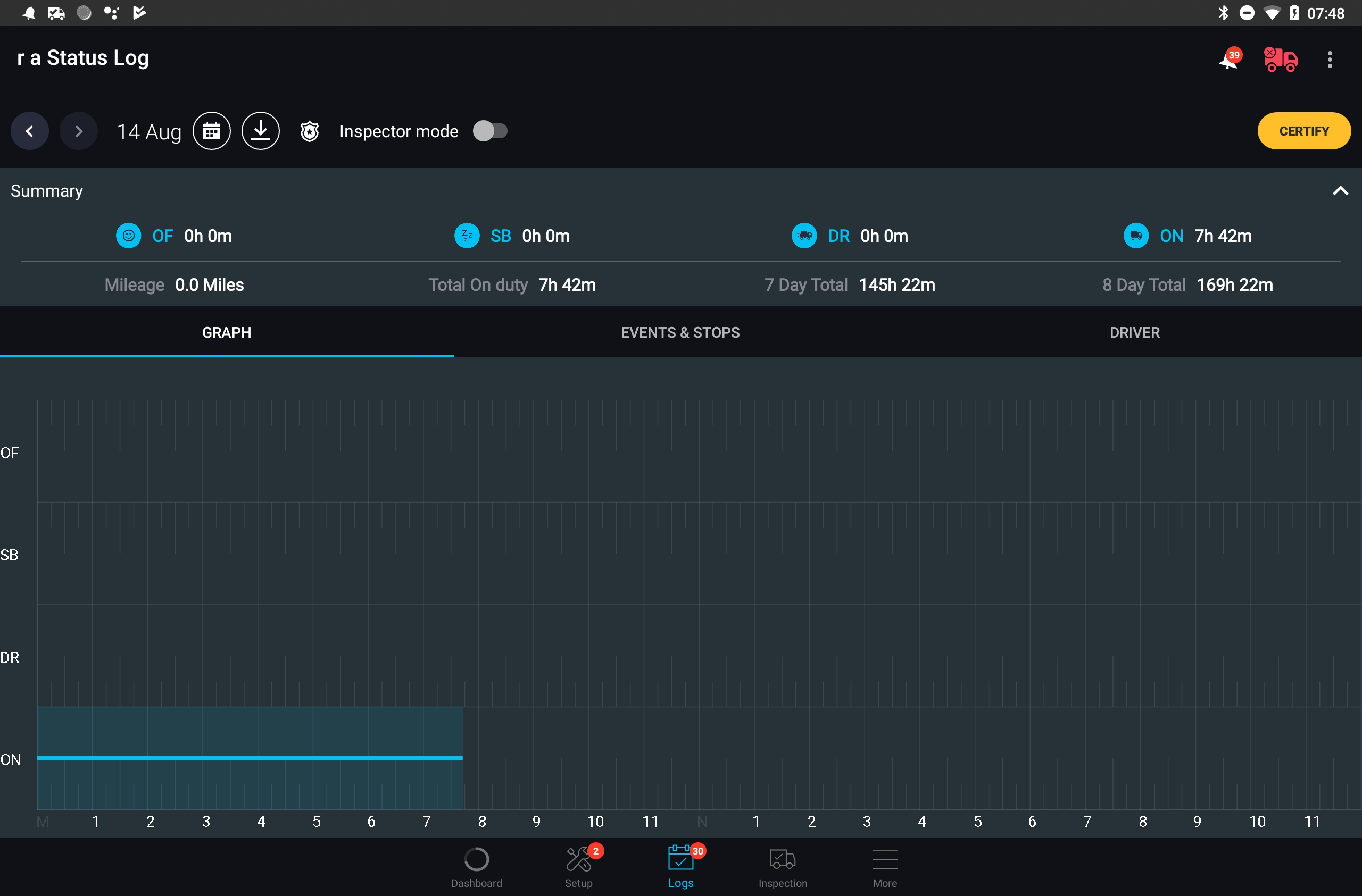Click Total On duty 7h 42m
The height and width of the screenshot is (896, 1362).
pos(512,285)
